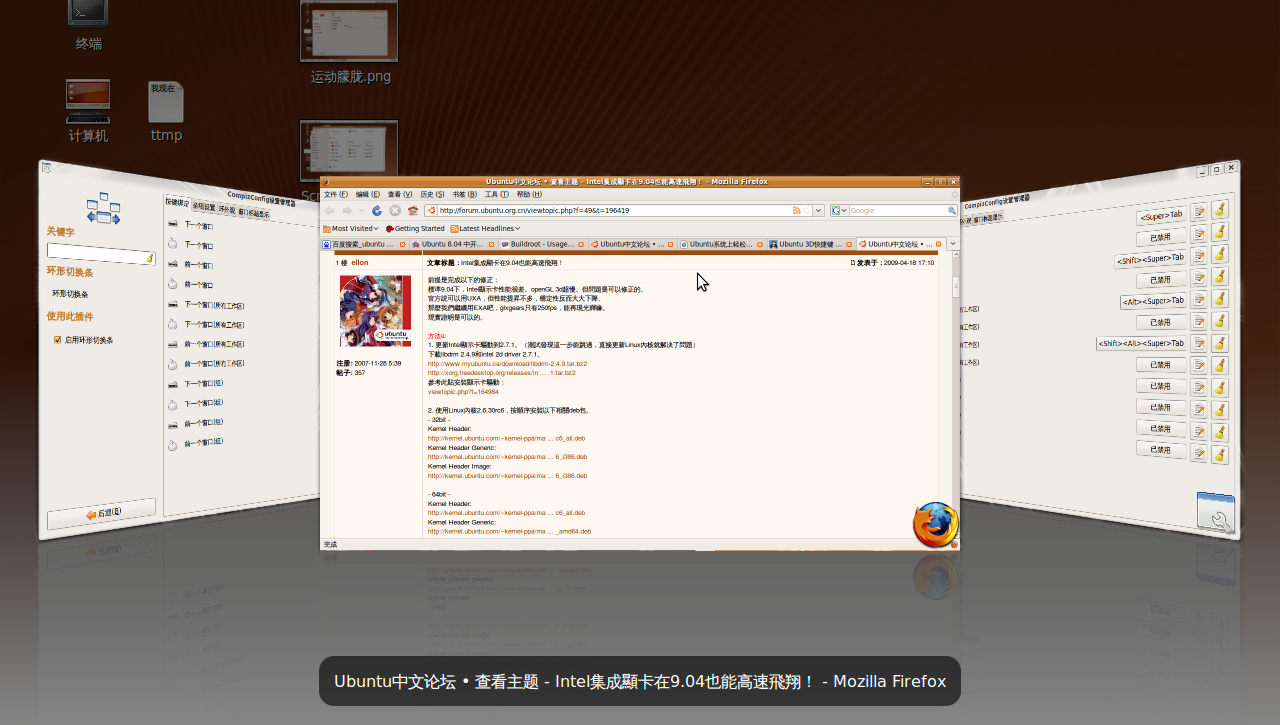Image resolution: width=1280 pixels, height=725 pixels.
Task: Click the search magnifier icon in Firefox
Action: click(952, 211)
